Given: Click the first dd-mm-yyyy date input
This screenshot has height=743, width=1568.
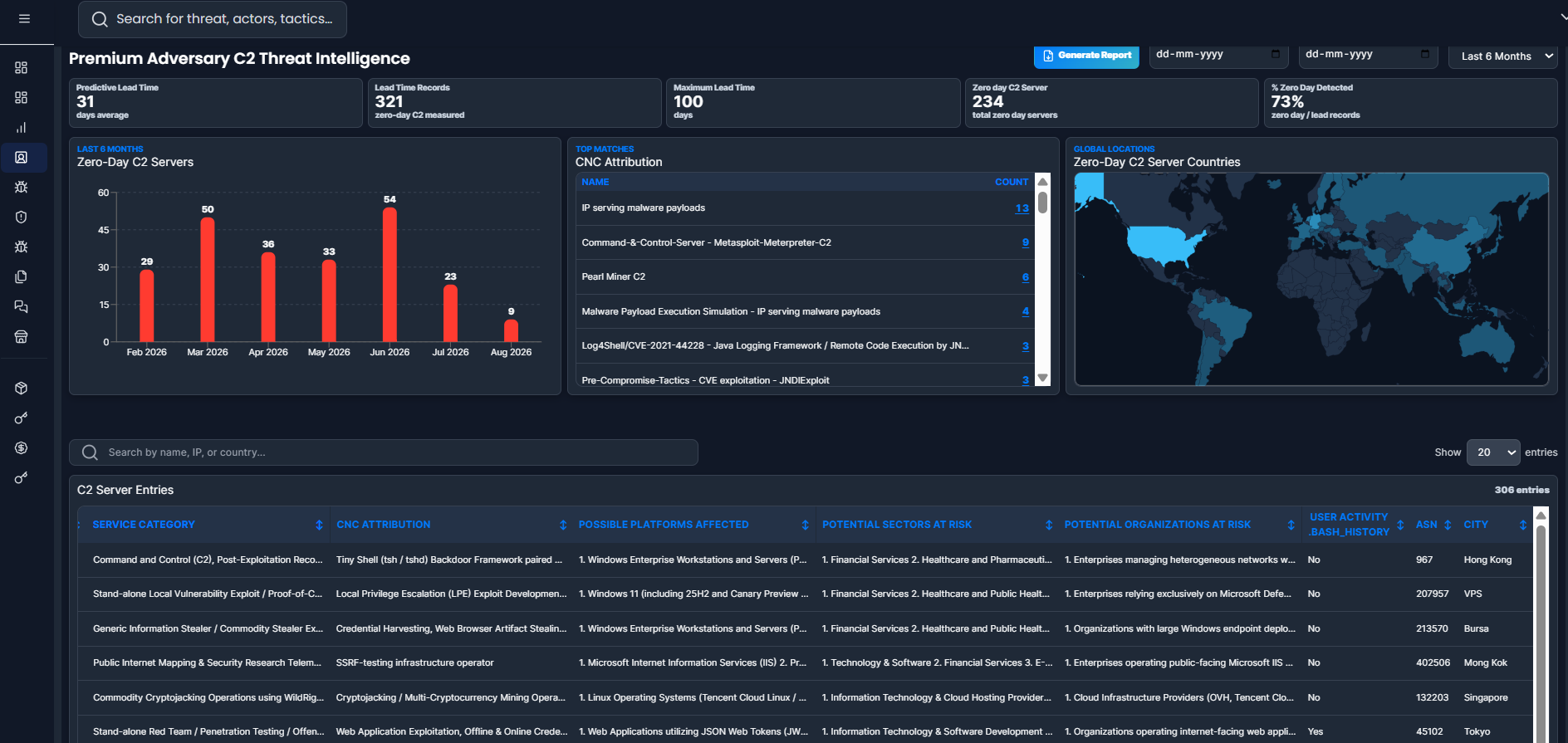Looking at the screenshot, I should pyautogui.click(x=1218, y=55).
